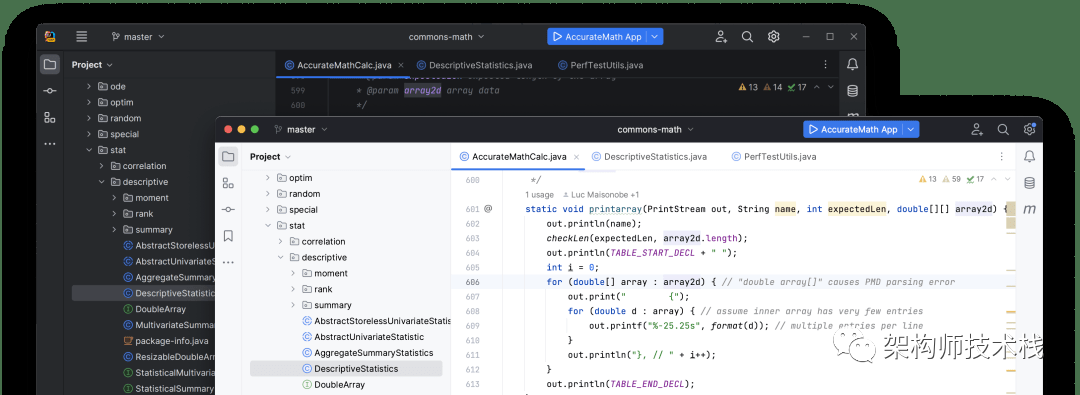The height and width of the screenshot is (395, 1080).
Task: Open Settings gear in front window
Action: click(x=1029, y=129)
